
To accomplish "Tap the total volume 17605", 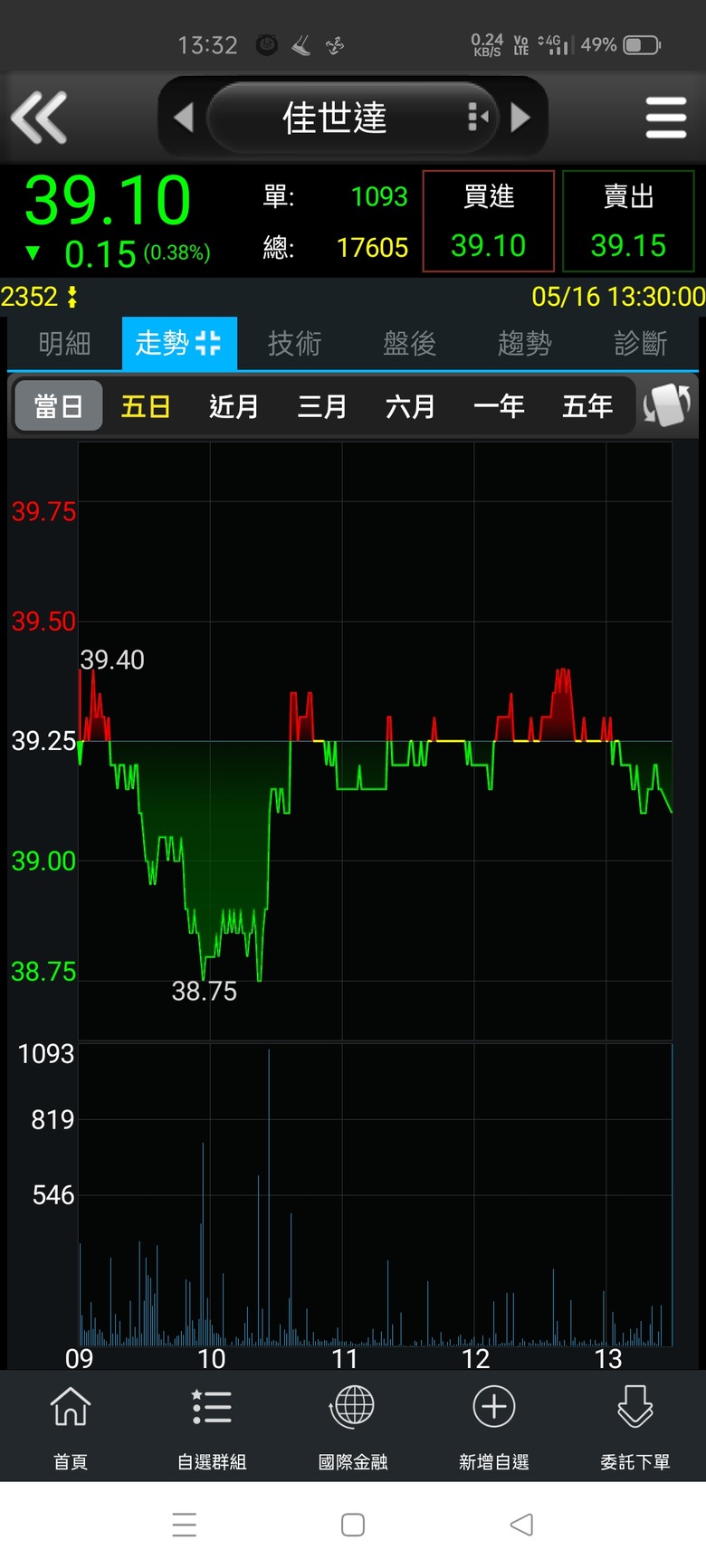I will 372,247.
